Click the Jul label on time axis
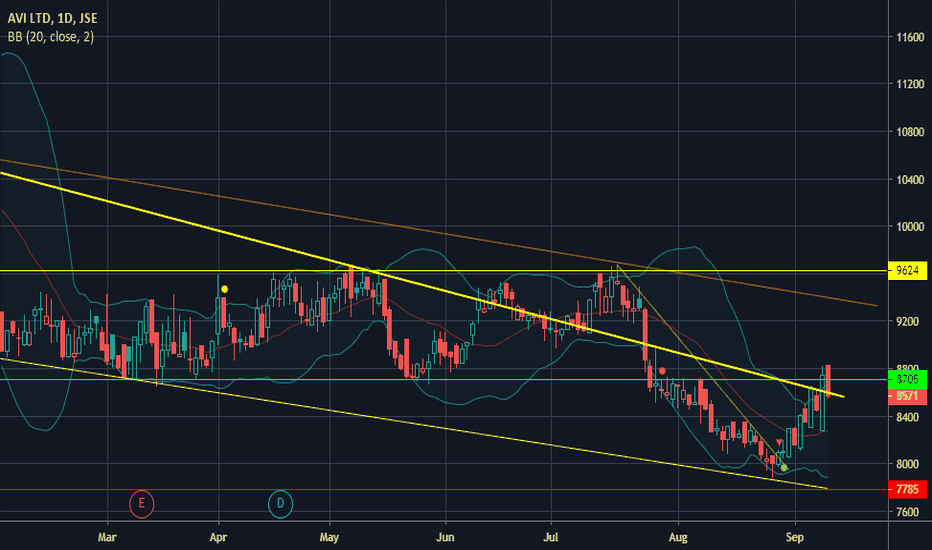 (x=551, y=537)
